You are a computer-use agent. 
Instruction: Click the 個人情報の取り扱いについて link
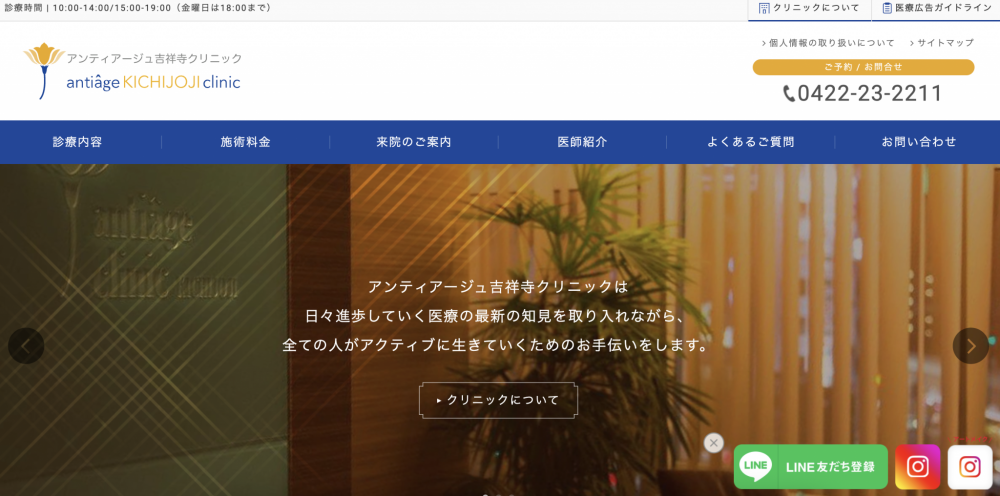[831, 43]
